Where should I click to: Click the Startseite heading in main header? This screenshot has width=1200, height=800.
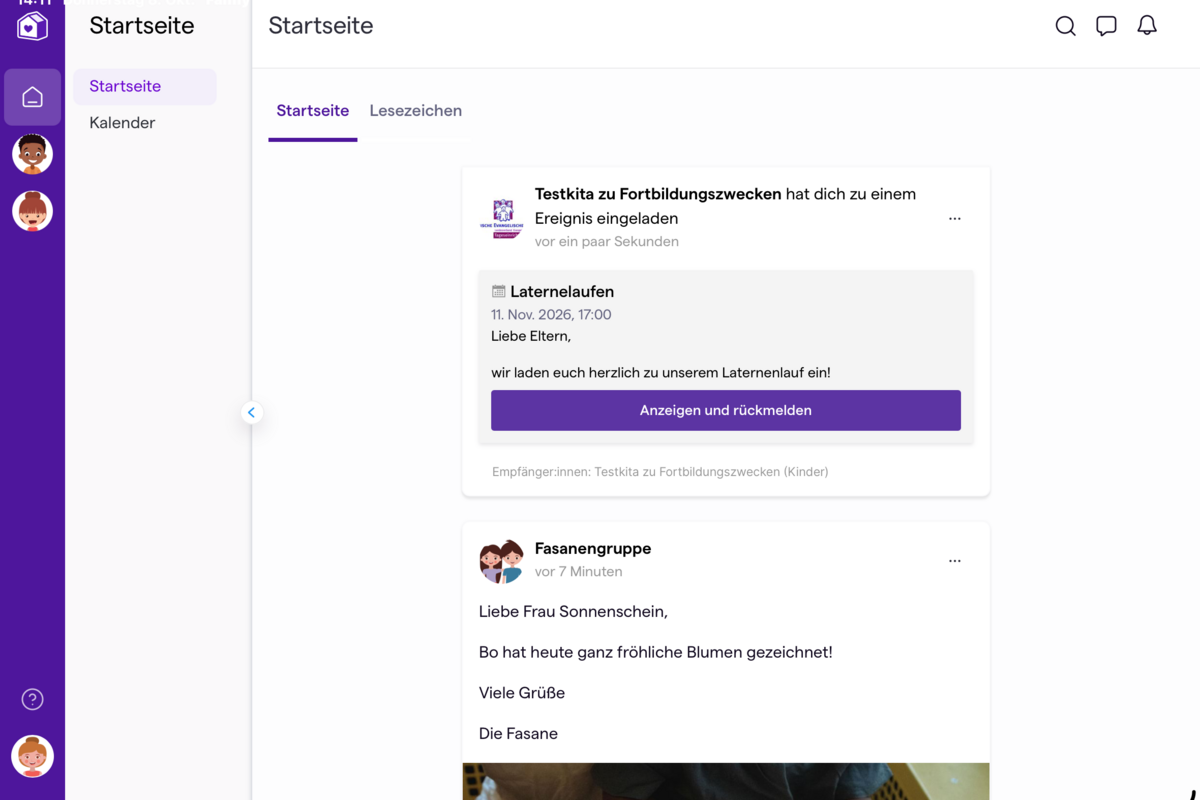point(321,26)
